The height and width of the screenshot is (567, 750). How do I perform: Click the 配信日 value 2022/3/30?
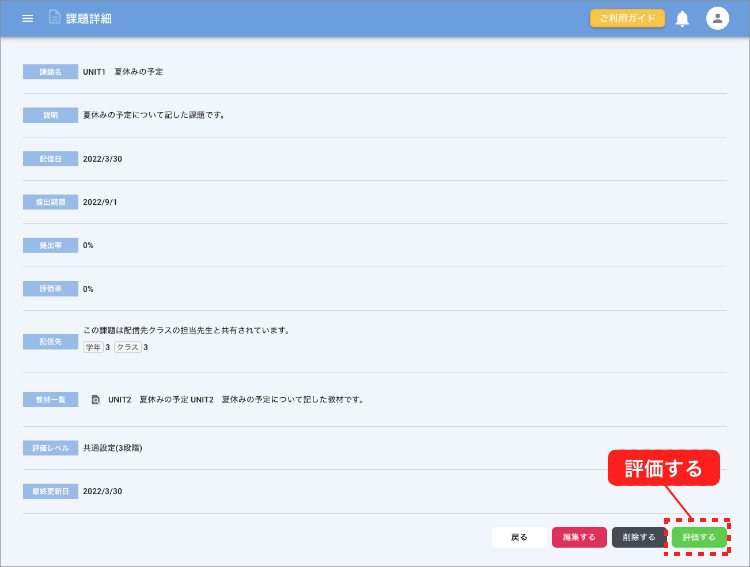click(x=102, y=159)
